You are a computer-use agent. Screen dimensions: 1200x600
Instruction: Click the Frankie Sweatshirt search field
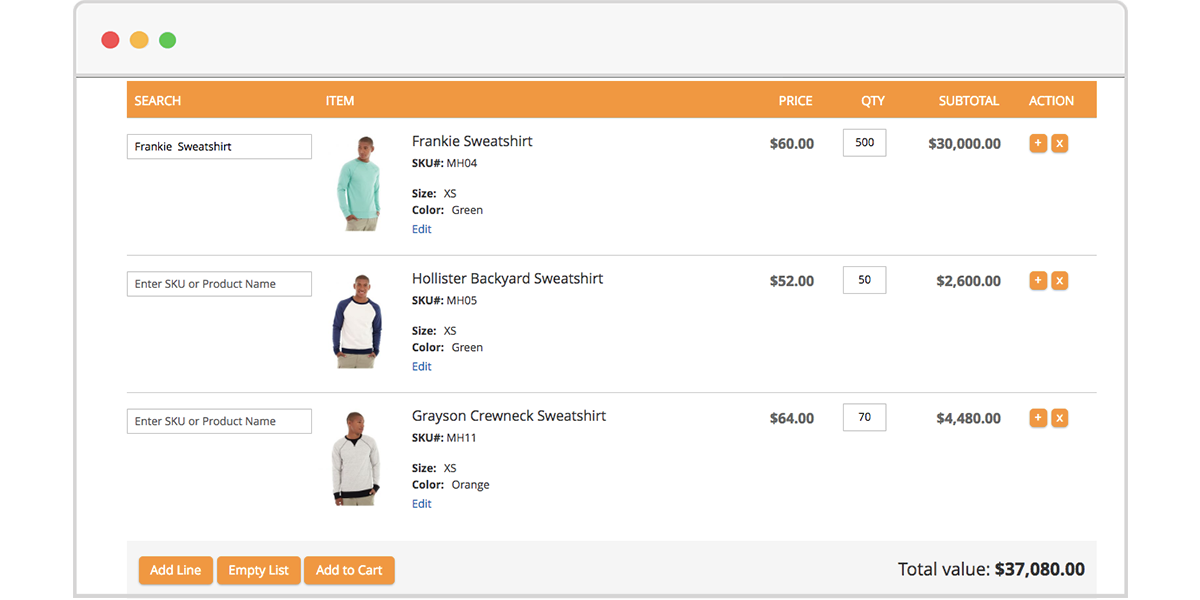tap(218, 146)
